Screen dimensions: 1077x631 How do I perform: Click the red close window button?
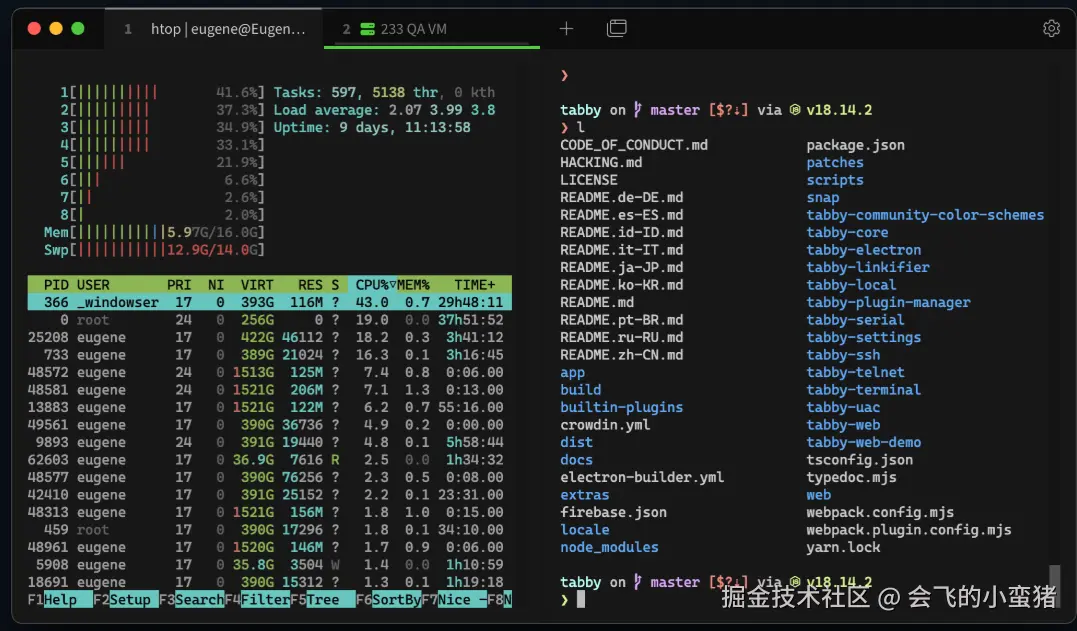click(x=34, y=28)
